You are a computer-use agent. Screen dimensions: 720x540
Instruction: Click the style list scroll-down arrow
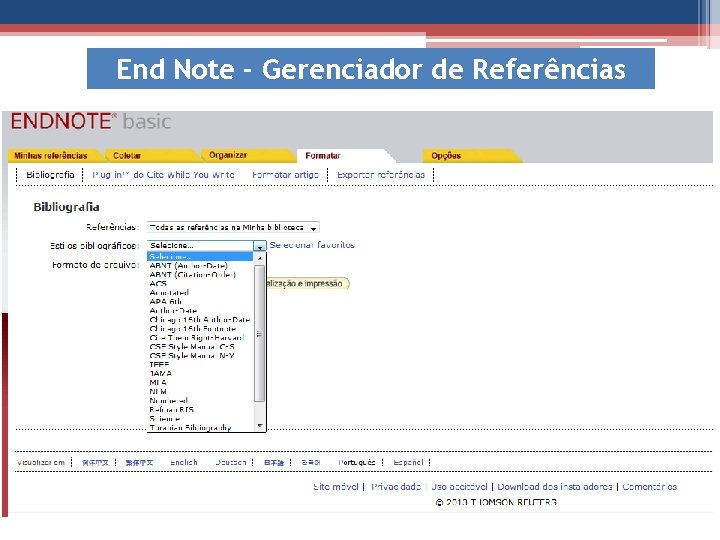click(x=260, y=426)
